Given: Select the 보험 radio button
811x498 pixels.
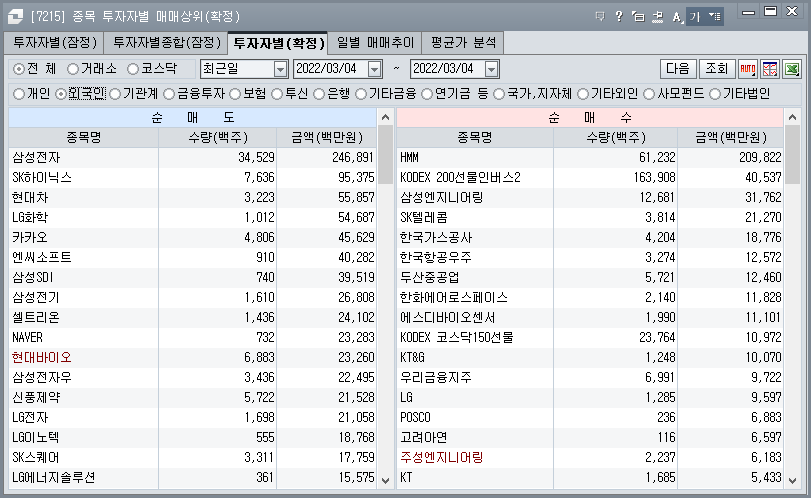Looking at the screenshot, I should coord(235,94).
